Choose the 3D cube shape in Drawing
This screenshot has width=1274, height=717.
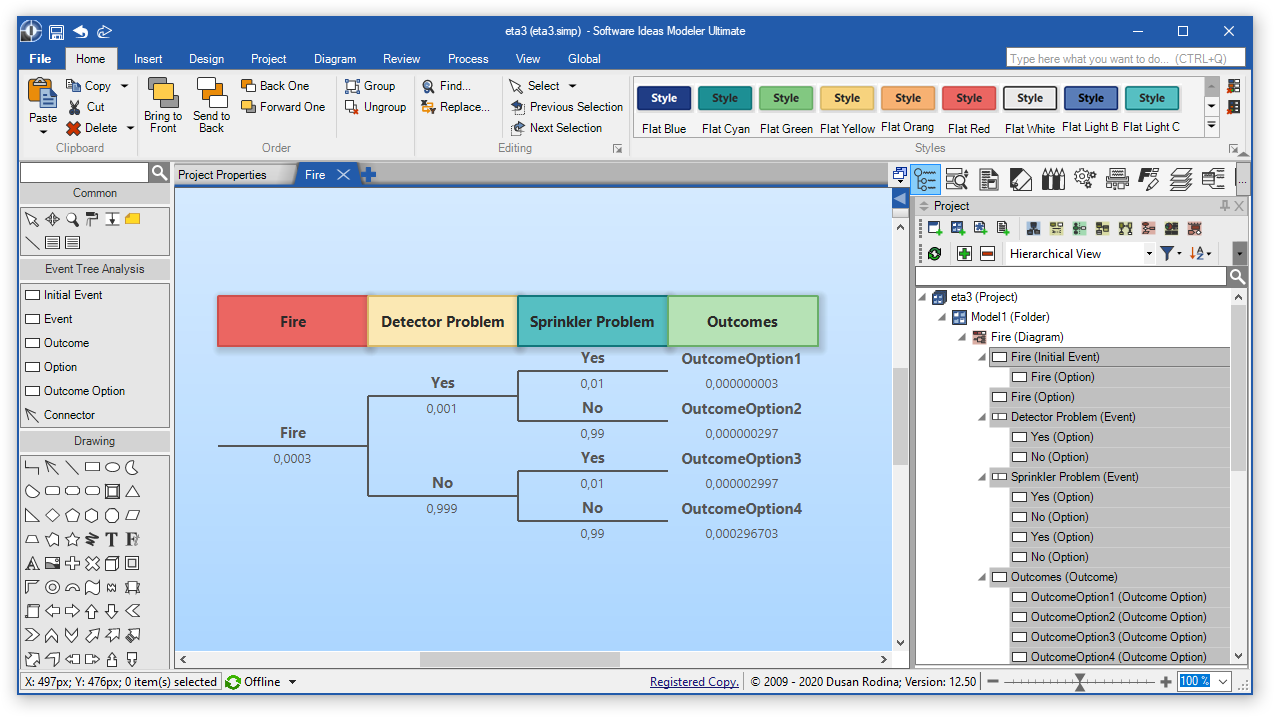[112, 563]
